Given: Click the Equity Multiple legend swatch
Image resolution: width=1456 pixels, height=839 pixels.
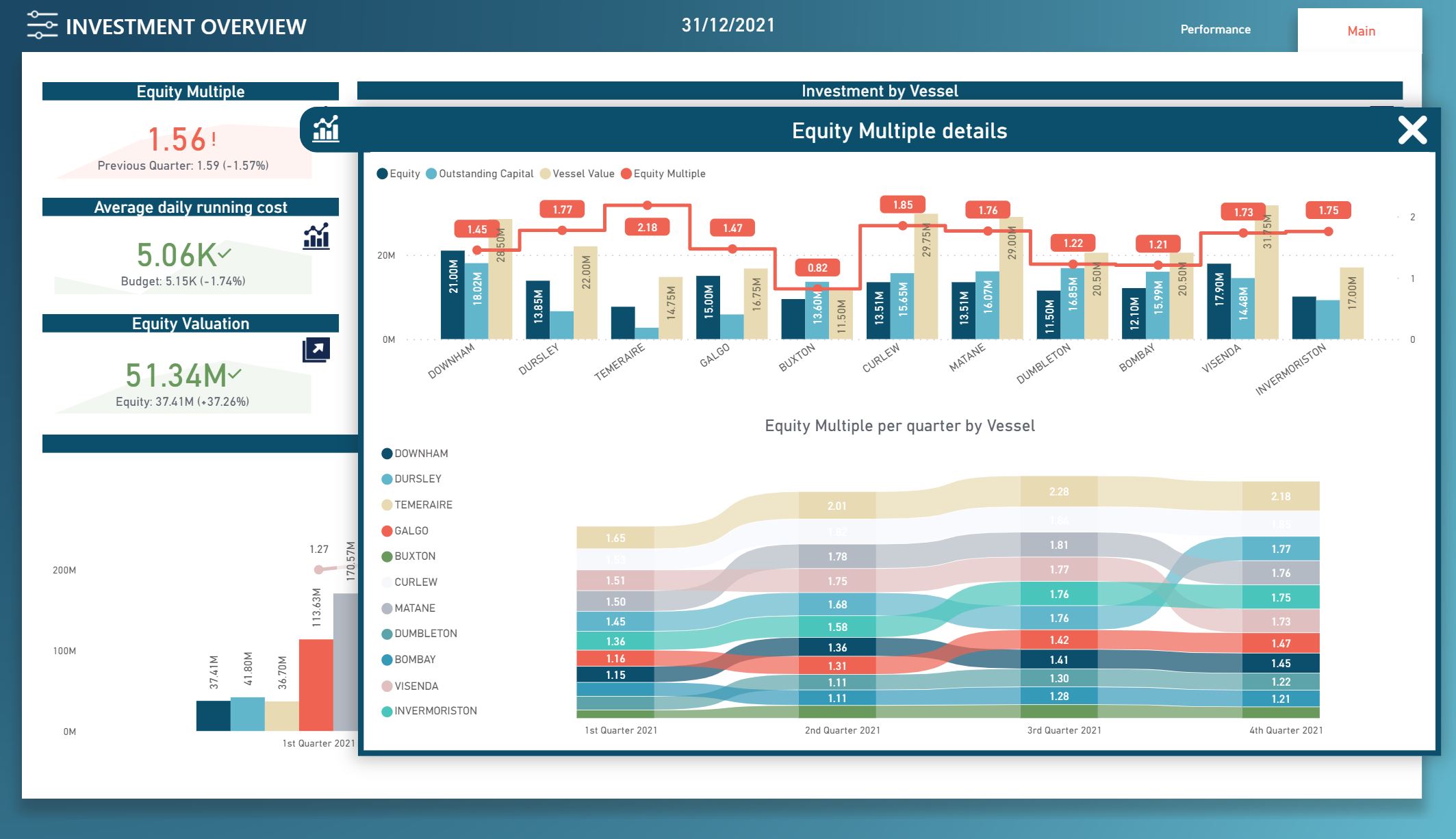Looking at the screenshot, I should (626, 174).
